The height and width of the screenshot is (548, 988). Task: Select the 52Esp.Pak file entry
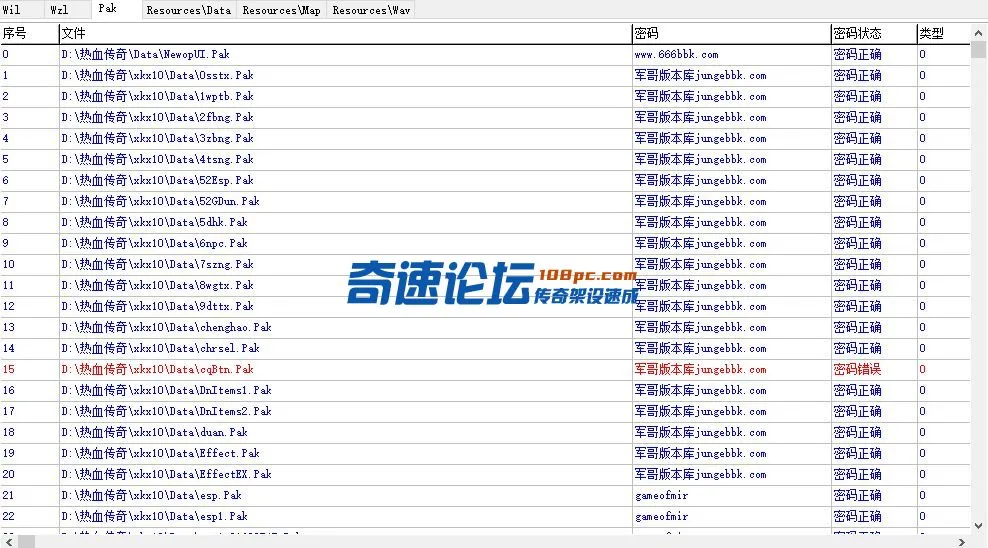[158, 180]
